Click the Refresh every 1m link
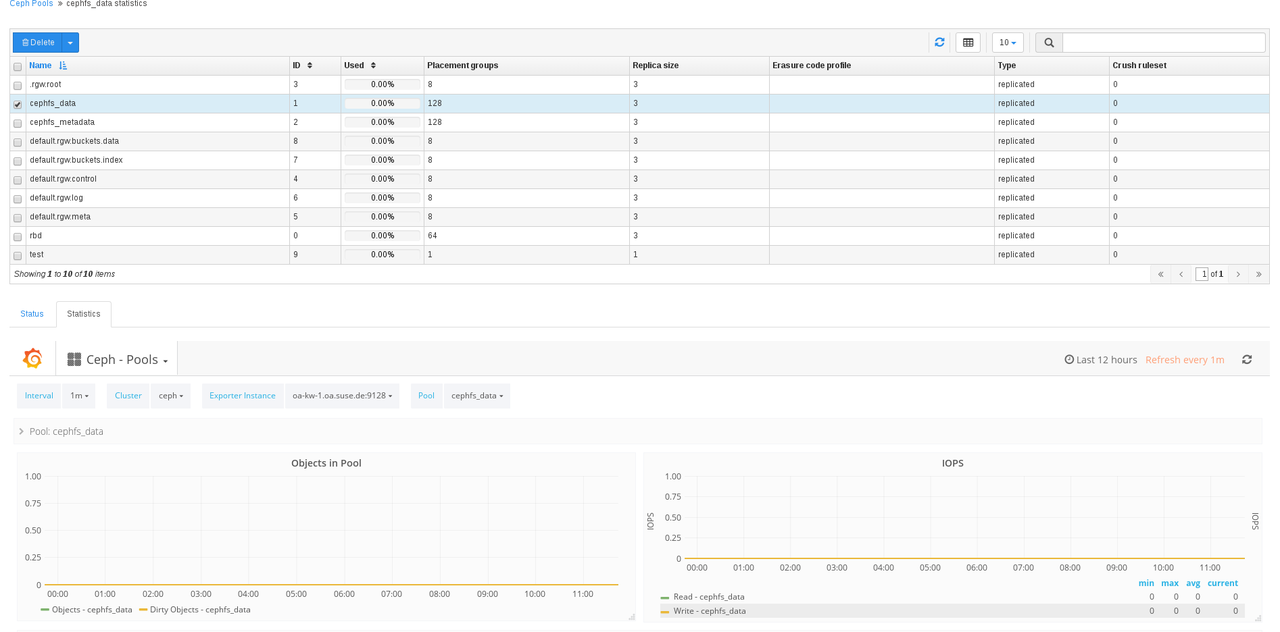The width and height of the screenshot is (1280, 632). [1185, 360]
